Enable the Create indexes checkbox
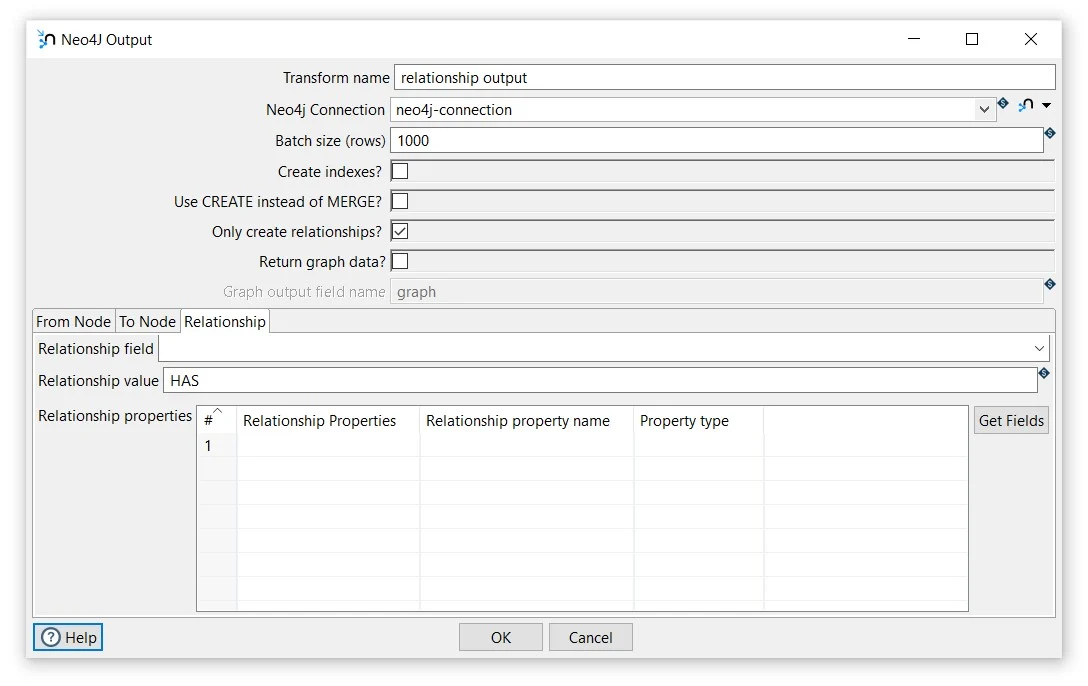Image resolution: width=1088 pixels, height=686 pixels. [399, 171]
